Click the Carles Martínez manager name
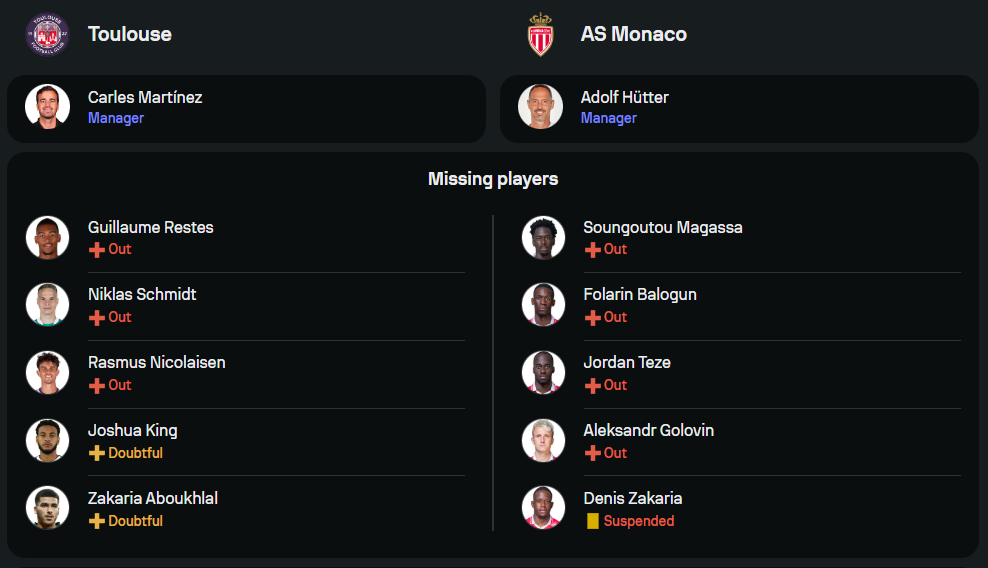This screenshot has height=568, width=988. click(x=145, y=97)
